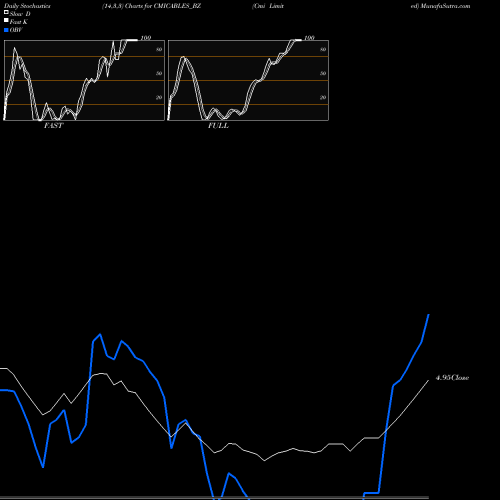The height and width of the screenshot is (500, 500).
Task: Click the 20 level label in FAST chart
Action: [x=159, y=97]
